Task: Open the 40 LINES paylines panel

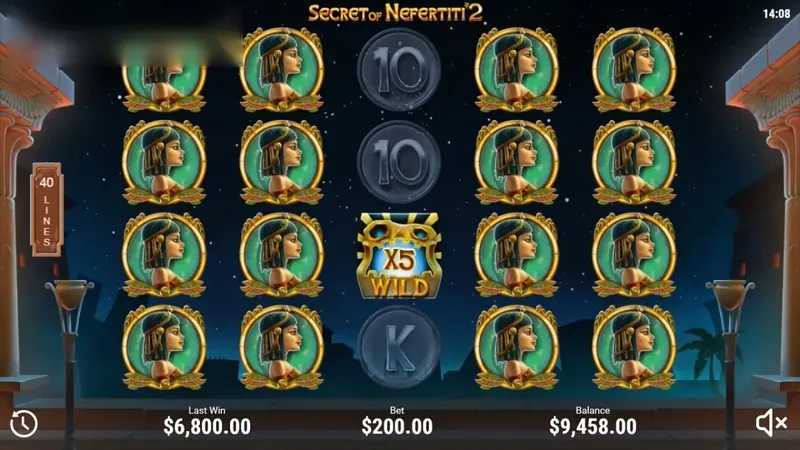Action: (46, 210)
